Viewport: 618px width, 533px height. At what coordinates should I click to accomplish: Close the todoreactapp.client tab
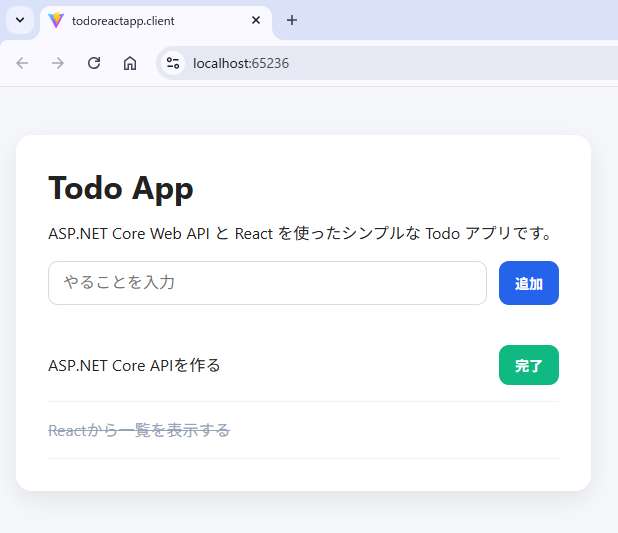(256, 20)
